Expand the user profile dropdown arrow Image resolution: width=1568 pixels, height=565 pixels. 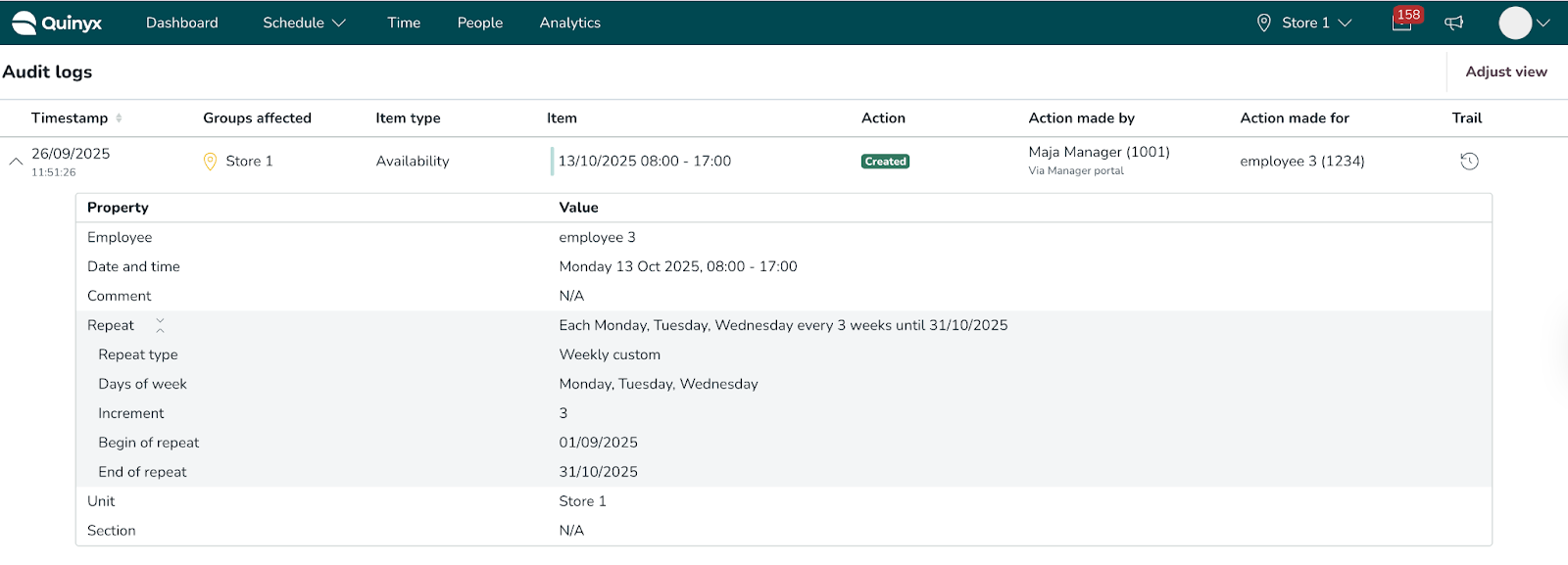click(x=1543, y=23)
